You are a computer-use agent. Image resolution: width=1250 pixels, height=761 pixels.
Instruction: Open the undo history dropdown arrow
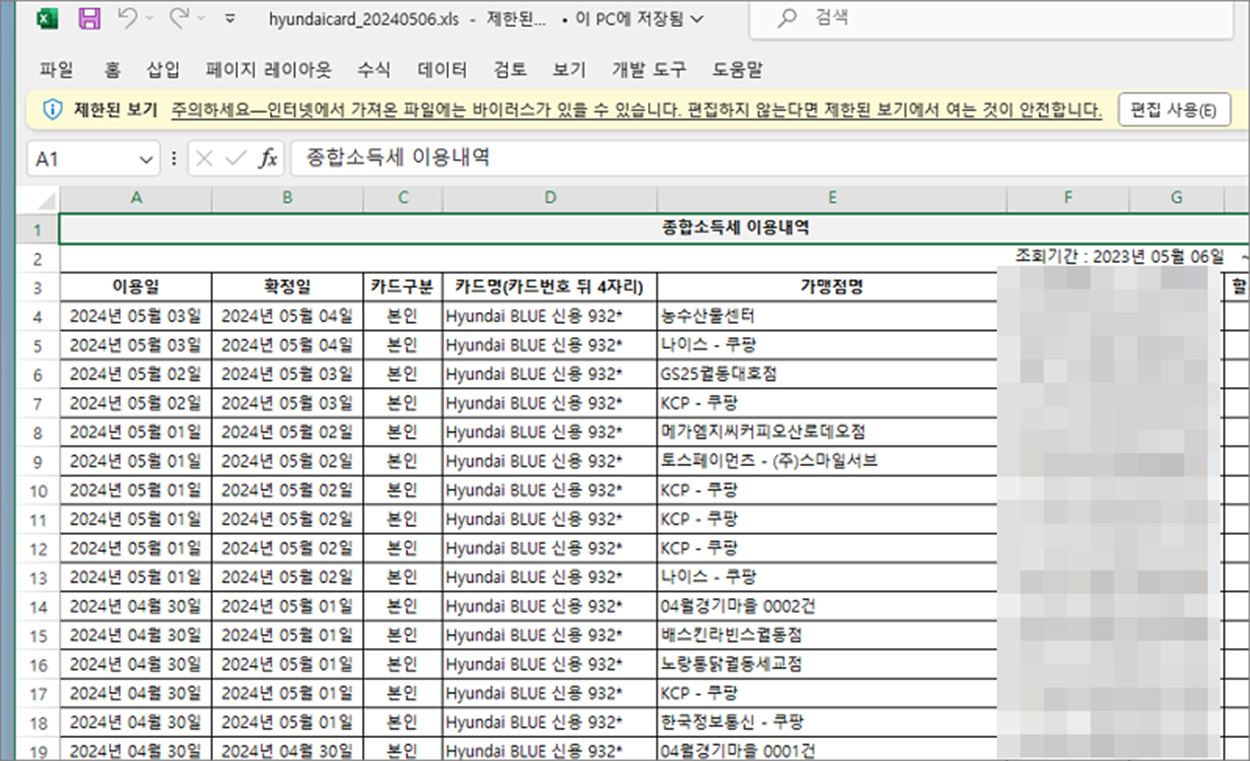(x=150, y=18)
